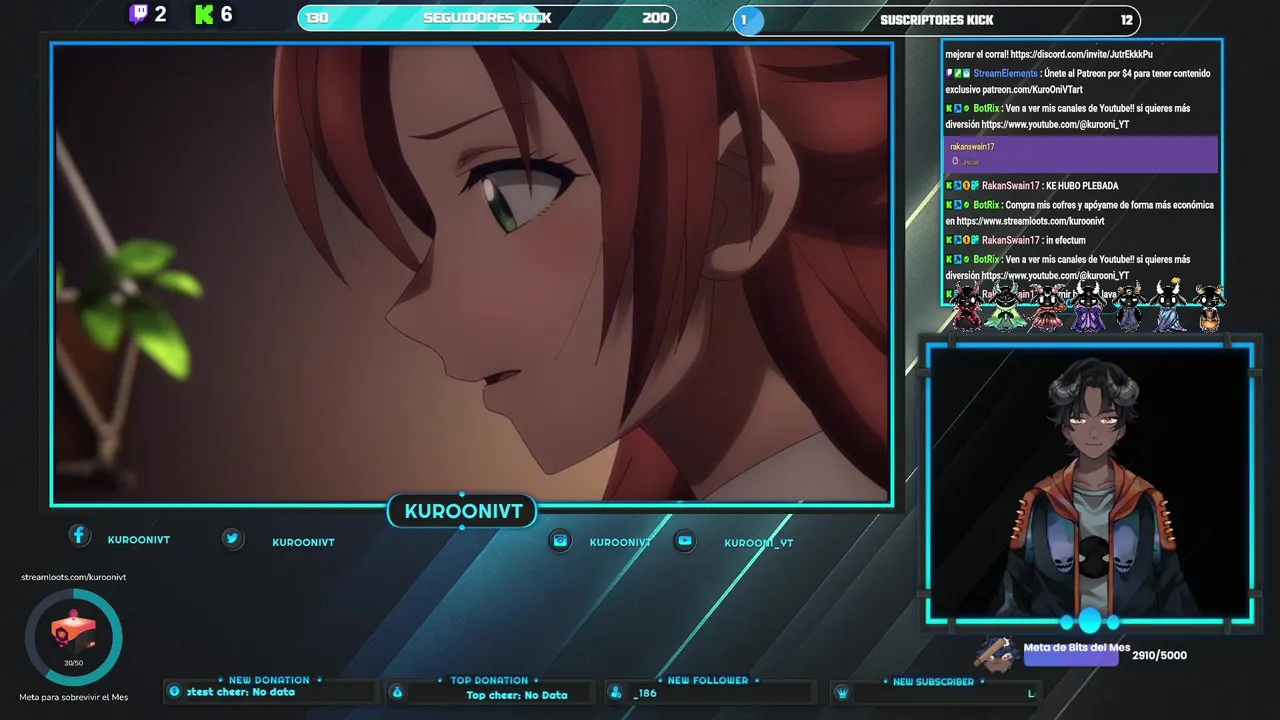
Task: Click the TOP DONATION heading
Action: point(489,681)
